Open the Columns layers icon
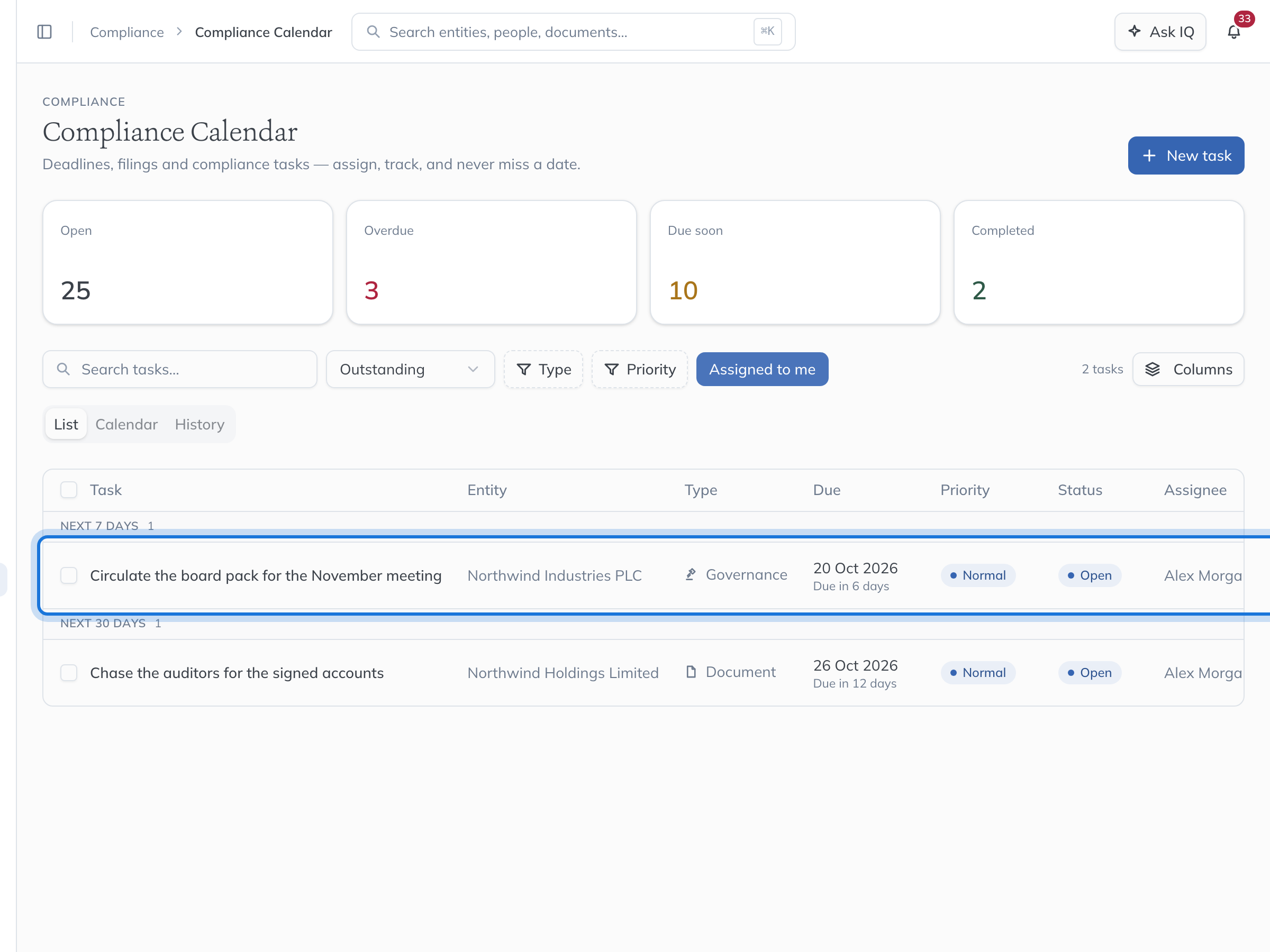The width and height of the screenshot is (1270, 952). coord(1153,369)
